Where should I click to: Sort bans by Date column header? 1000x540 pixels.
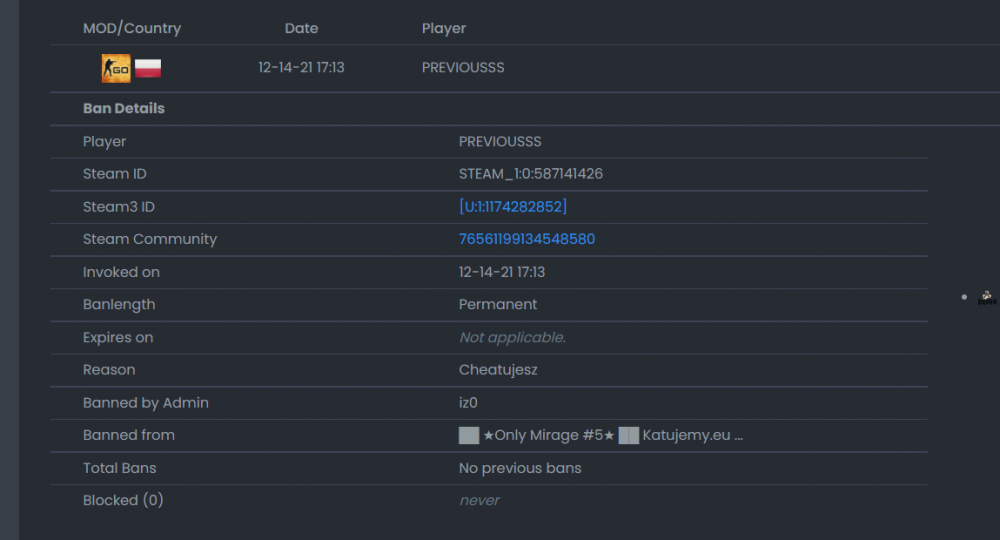point(301,28)
